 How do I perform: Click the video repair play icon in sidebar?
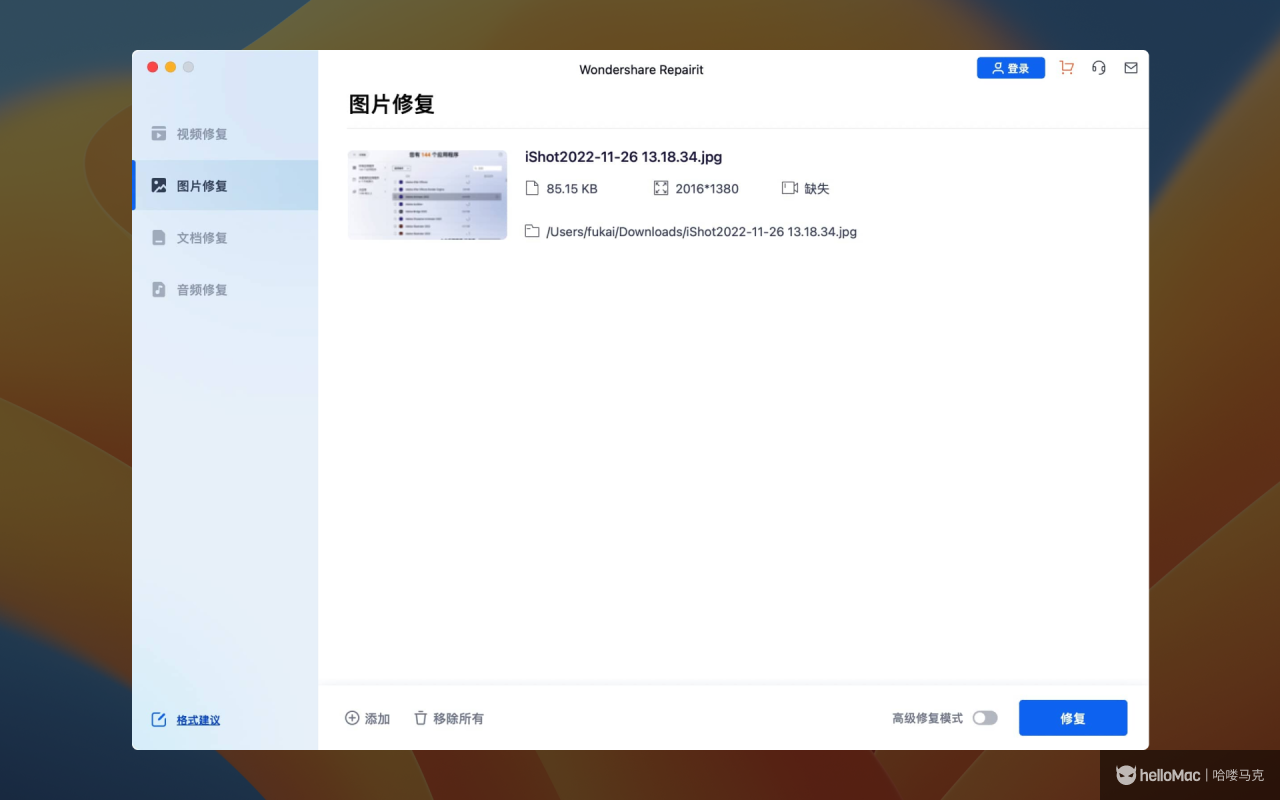coord(159,134)
